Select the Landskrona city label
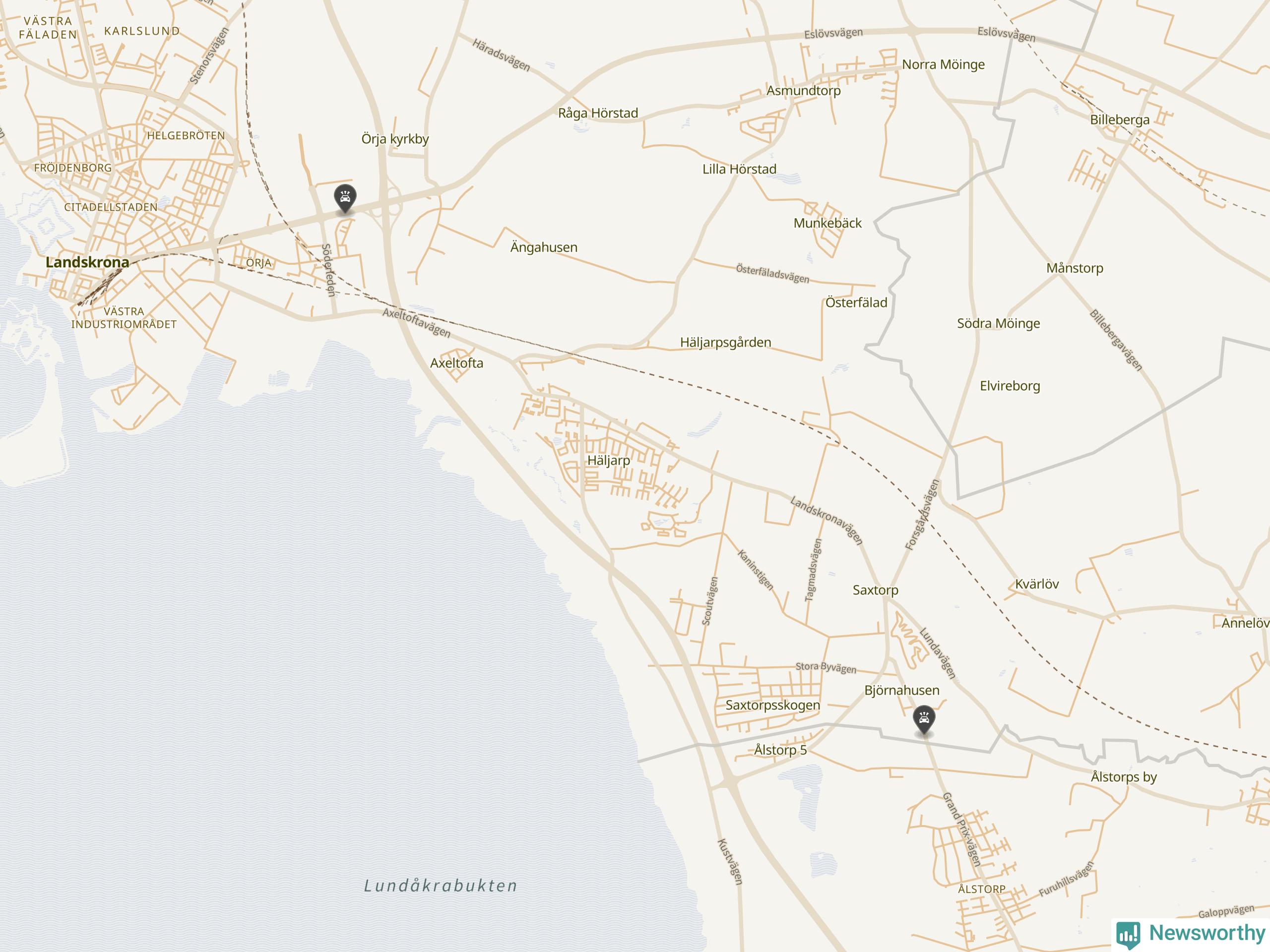 (87, 262)
